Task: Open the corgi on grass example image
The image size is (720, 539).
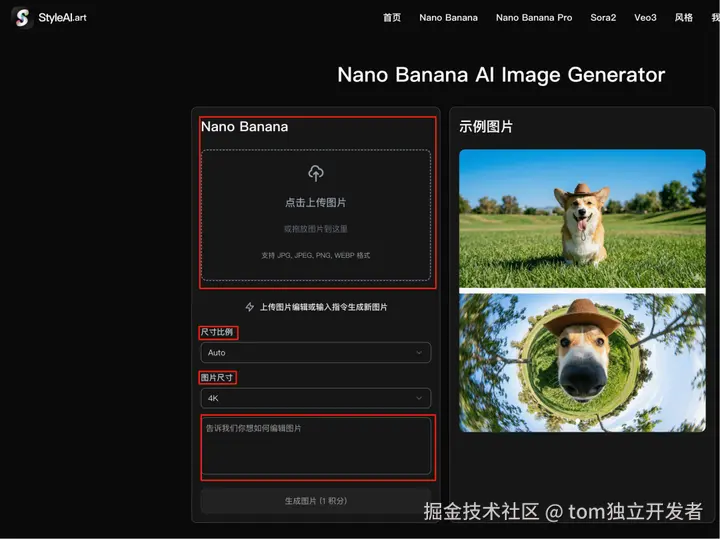Action: click(x=582, y=219)
